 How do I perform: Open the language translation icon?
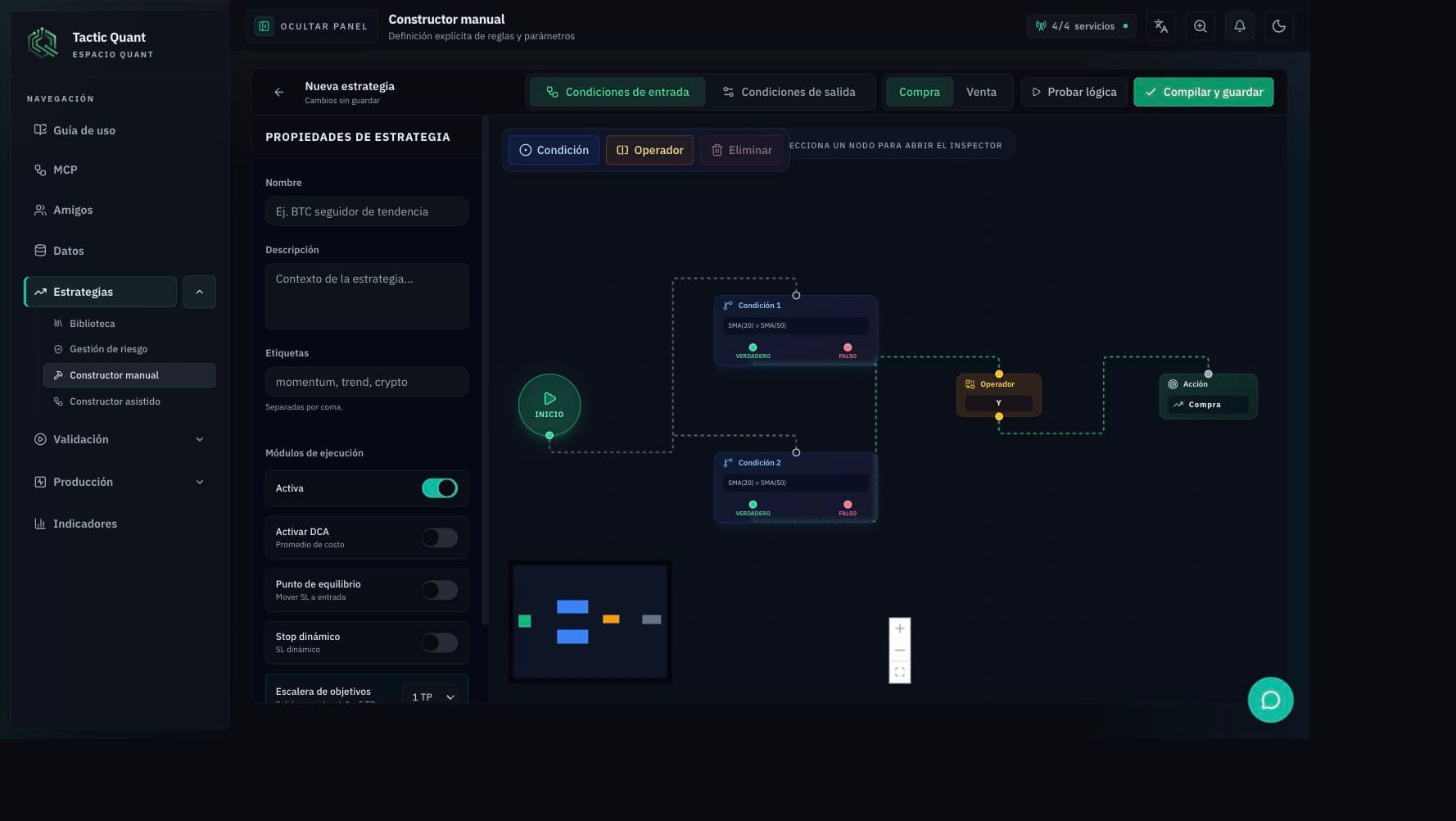1160,26
